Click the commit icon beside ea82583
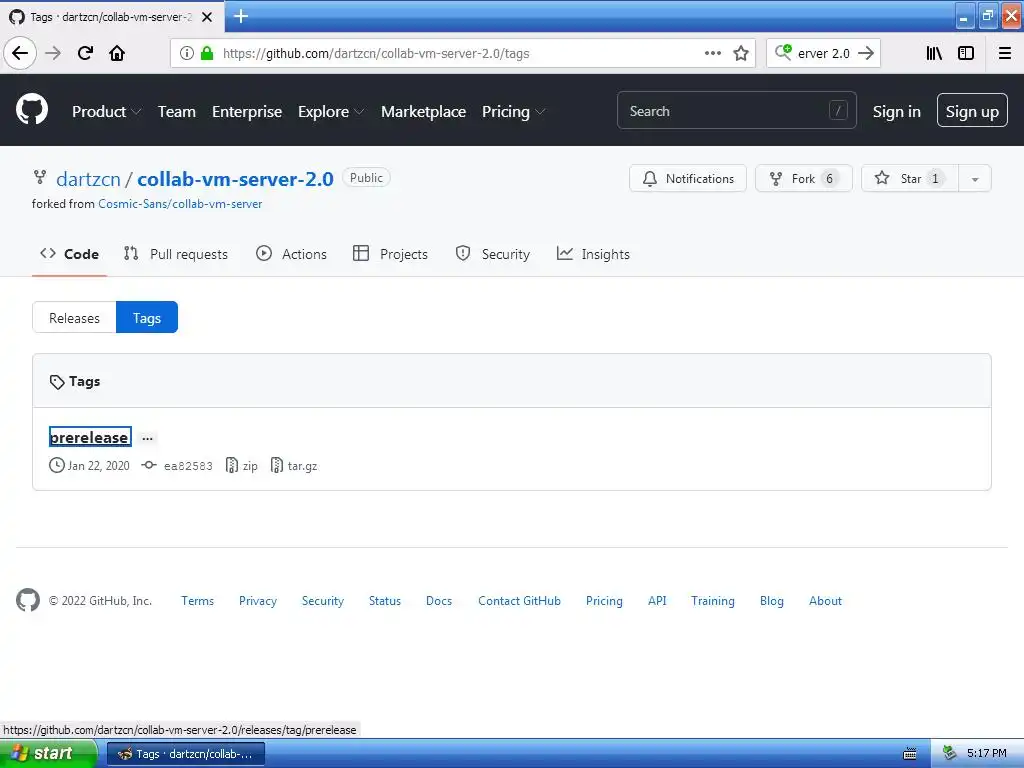 (x=149, y=466)
